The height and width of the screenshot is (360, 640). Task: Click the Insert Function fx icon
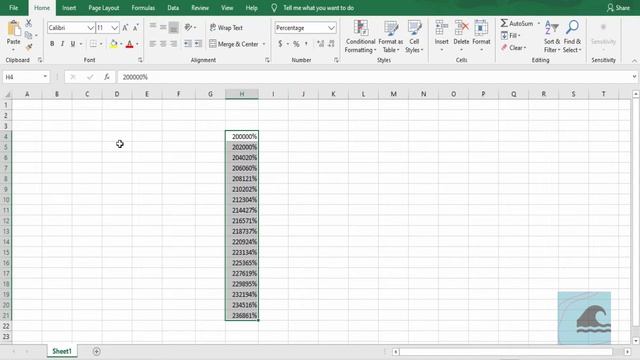tap(107, 77)
